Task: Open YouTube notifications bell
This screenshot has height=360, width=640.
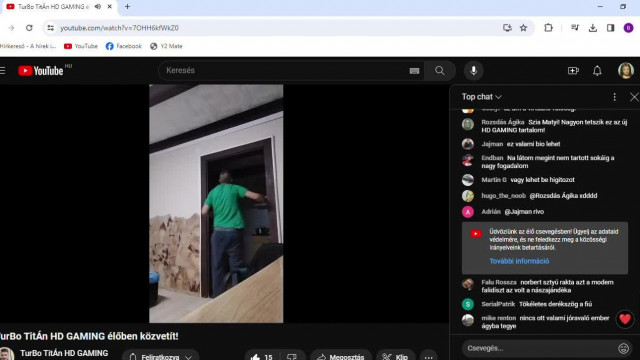Action: coord(597,71)
